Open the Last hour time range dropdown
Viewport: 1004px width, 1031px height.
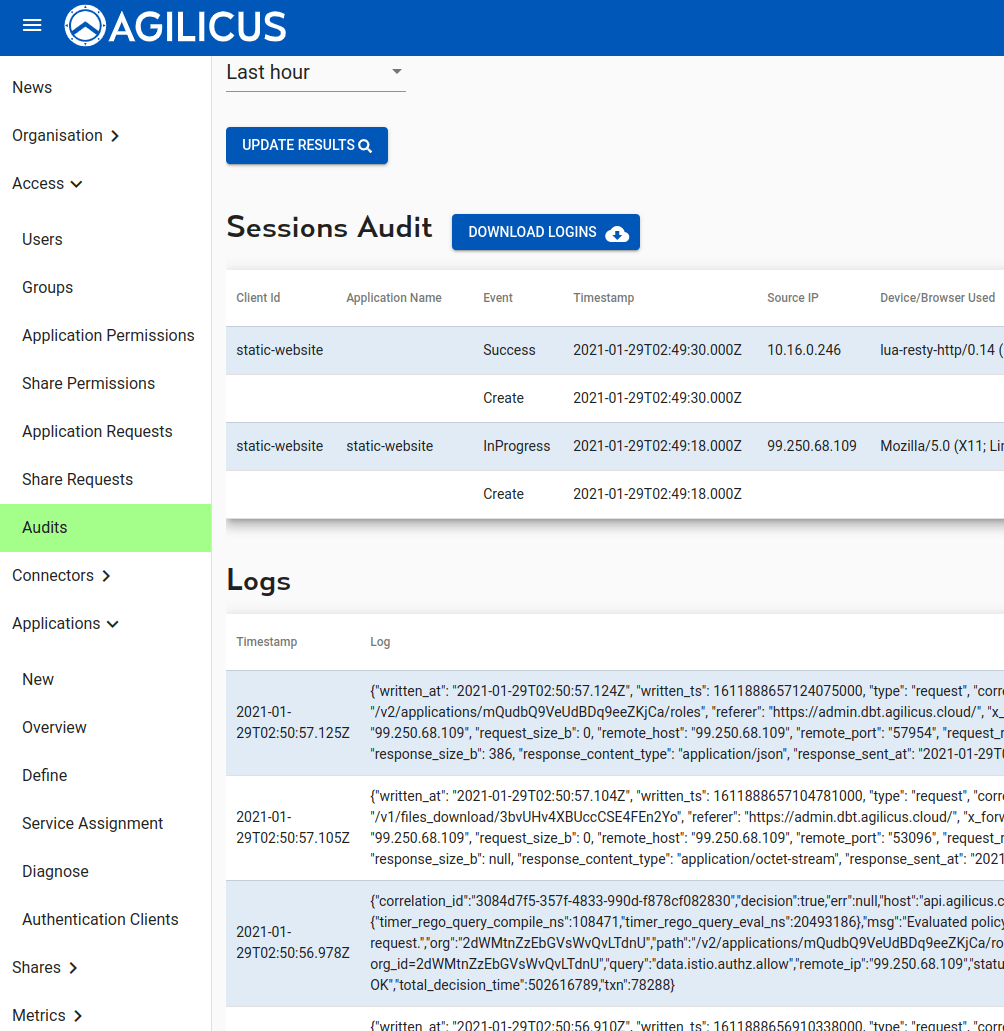[315, 72]
